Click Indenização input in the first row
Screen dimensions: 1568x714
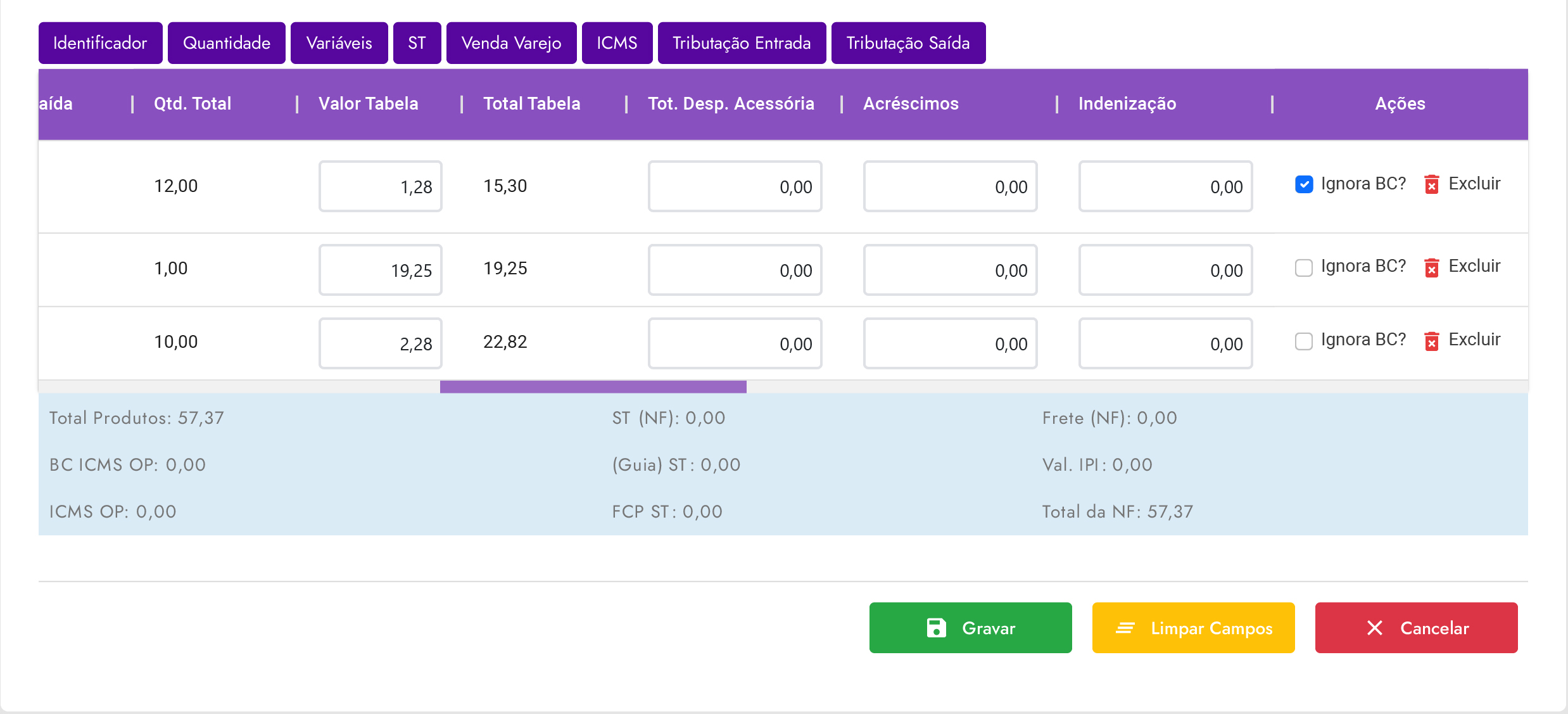click(1165, 186)
